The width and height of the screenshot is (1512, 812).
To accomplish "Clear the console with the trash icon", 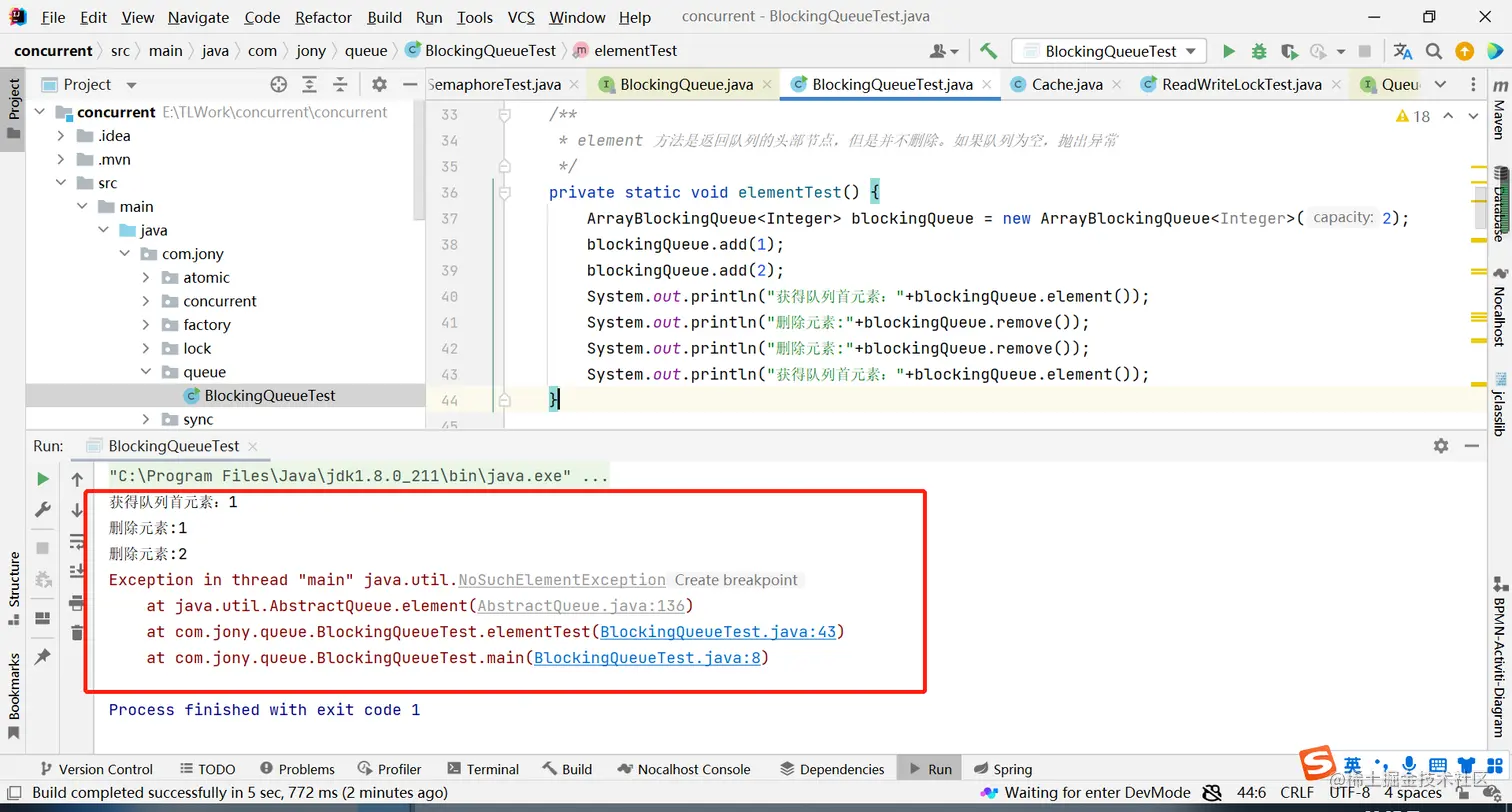I will coord(77,632).
